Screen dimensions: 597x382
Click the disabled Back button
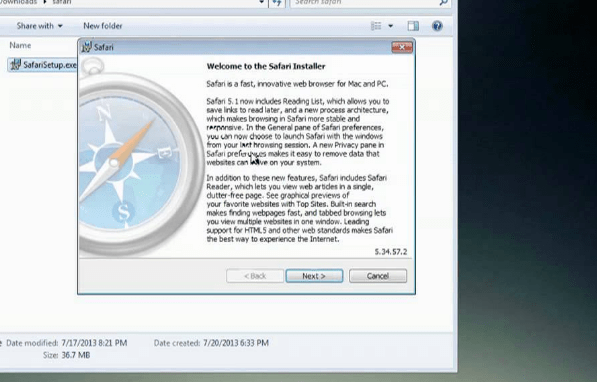255,276
